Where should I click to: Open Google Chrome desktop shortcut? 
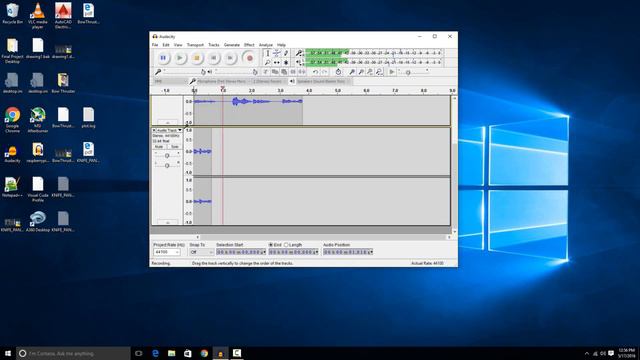point(12,120)
